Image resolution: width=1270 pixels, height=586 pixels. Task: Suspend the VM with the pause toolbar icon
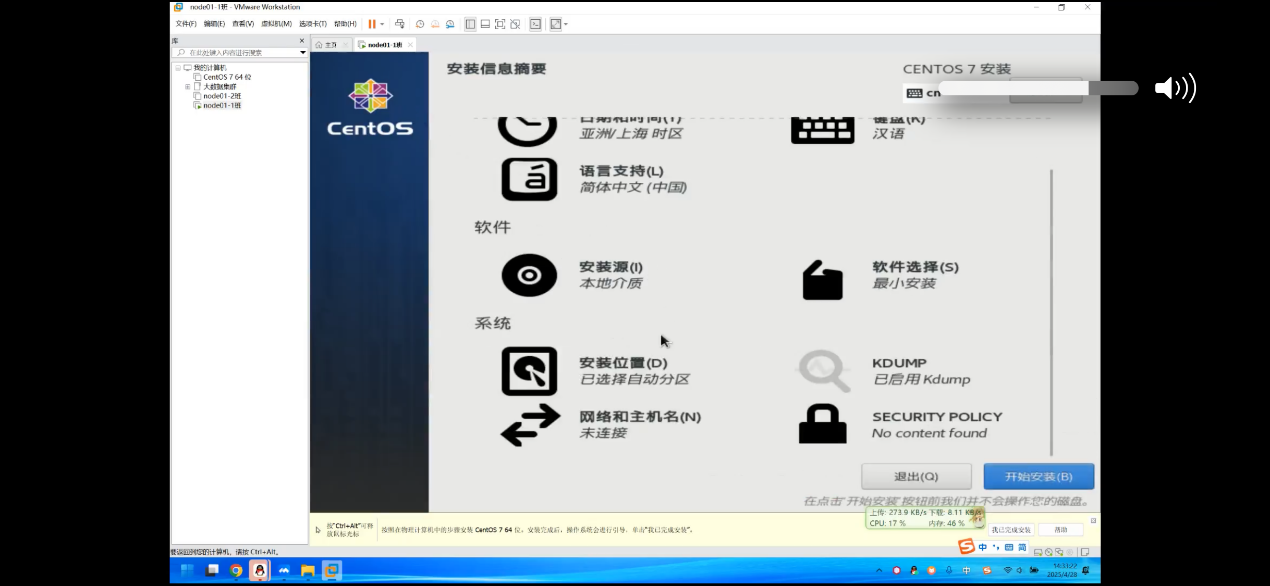[371, 23]
